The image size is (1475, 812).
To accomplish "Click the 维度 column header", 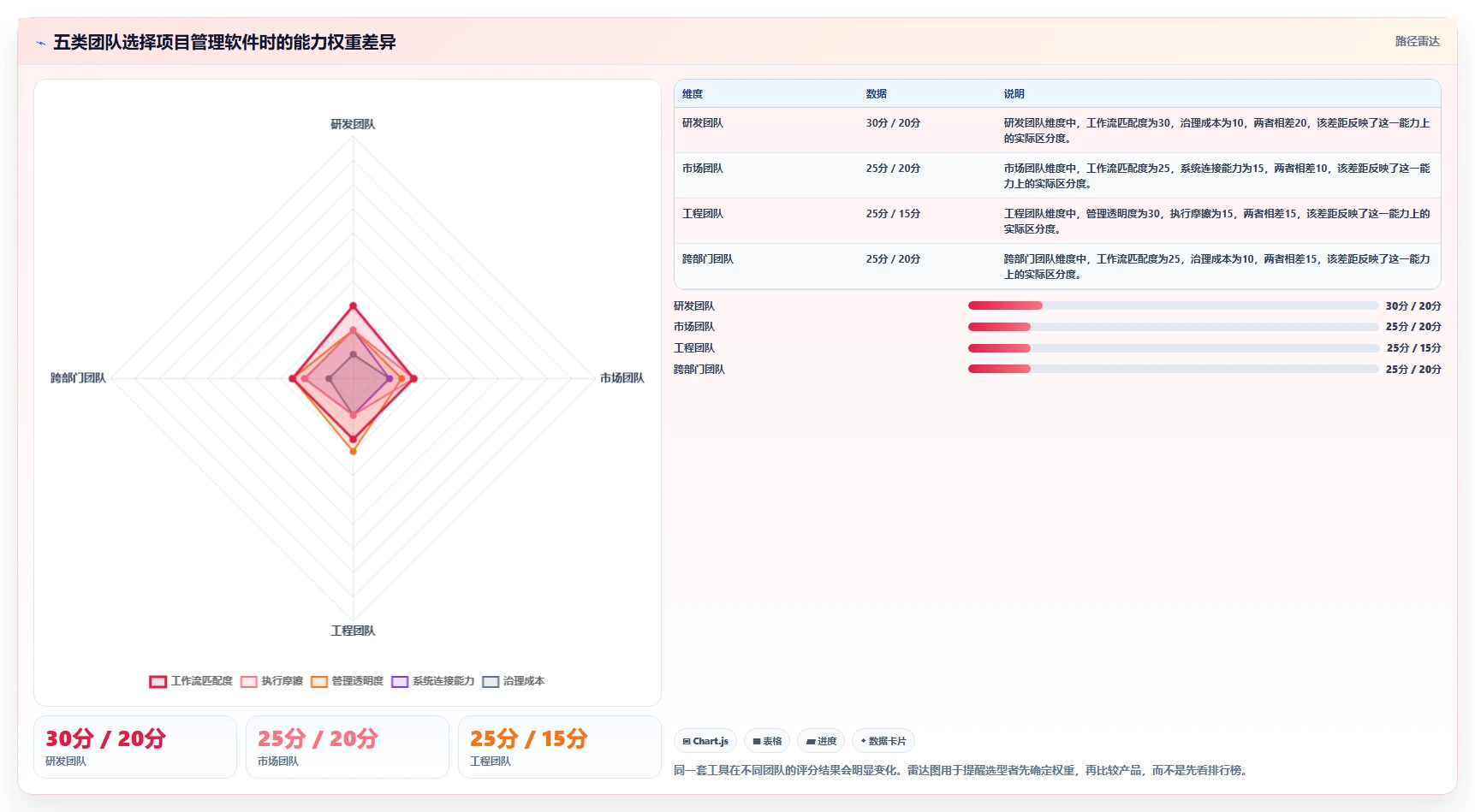I will 693,94.
